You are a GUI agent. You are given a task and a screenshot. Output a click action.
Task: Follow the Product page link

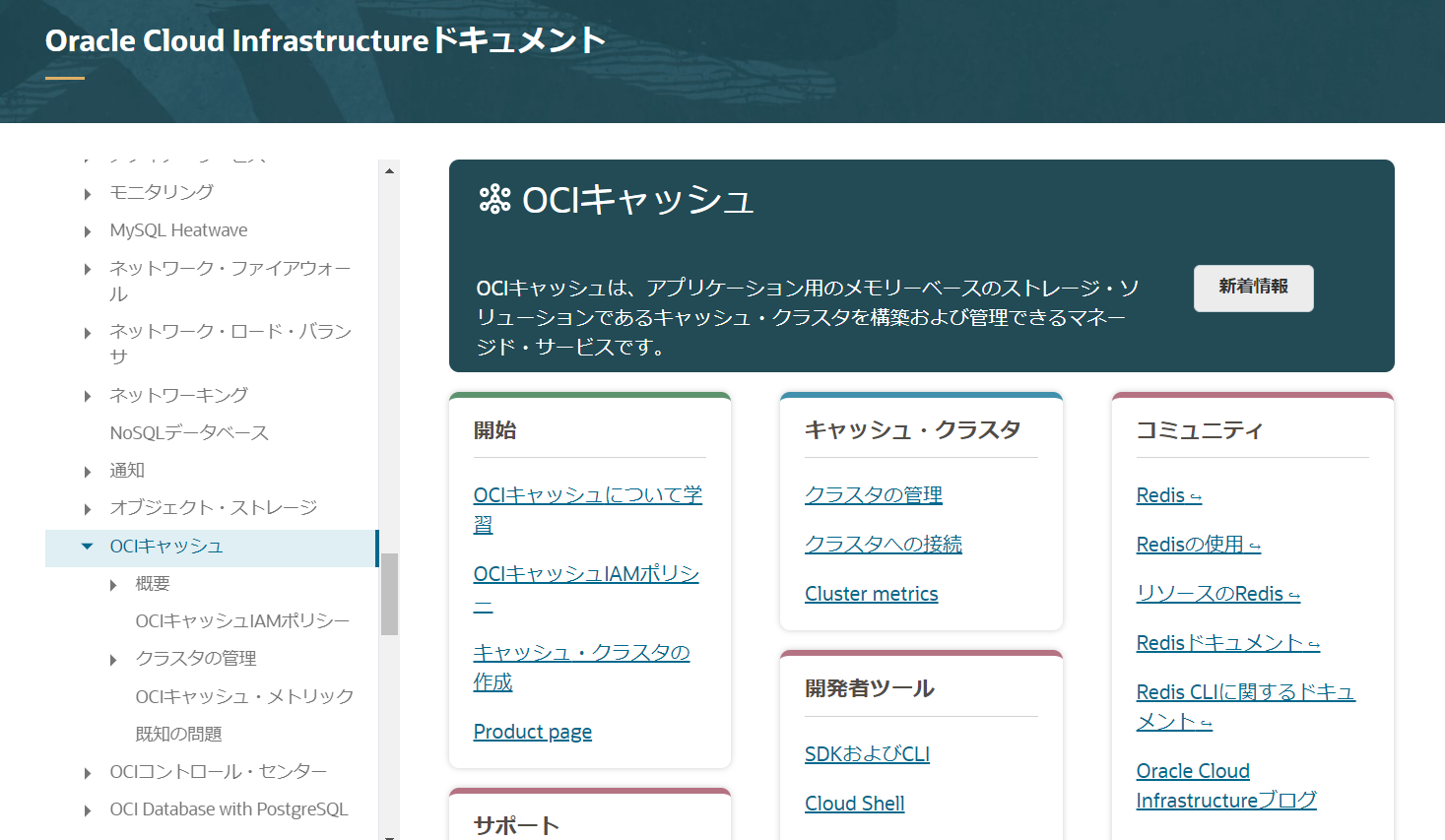(532, 732)
